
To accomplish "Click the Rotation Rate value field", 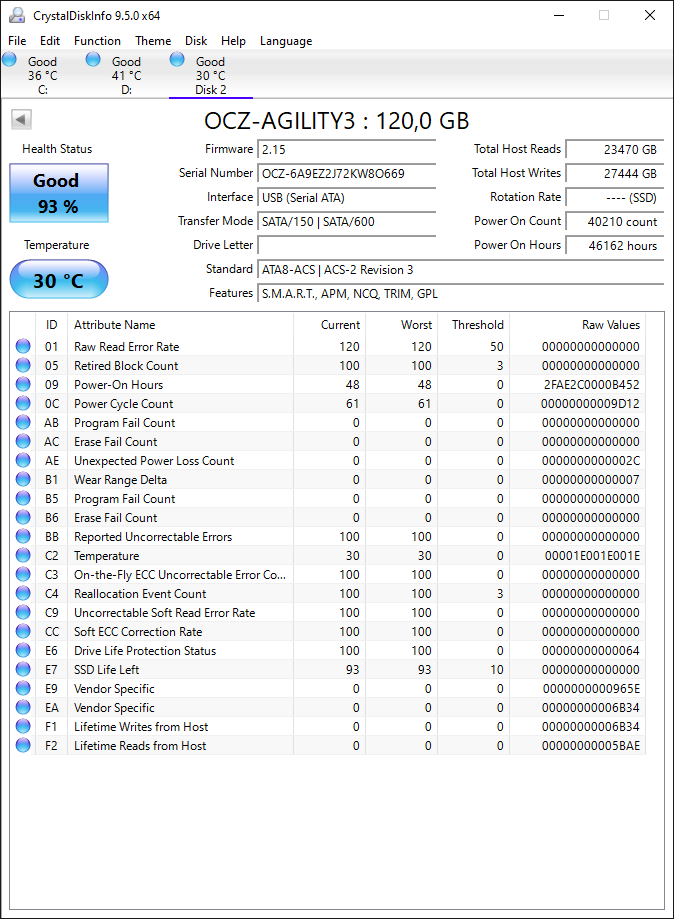I will [615, 197].
